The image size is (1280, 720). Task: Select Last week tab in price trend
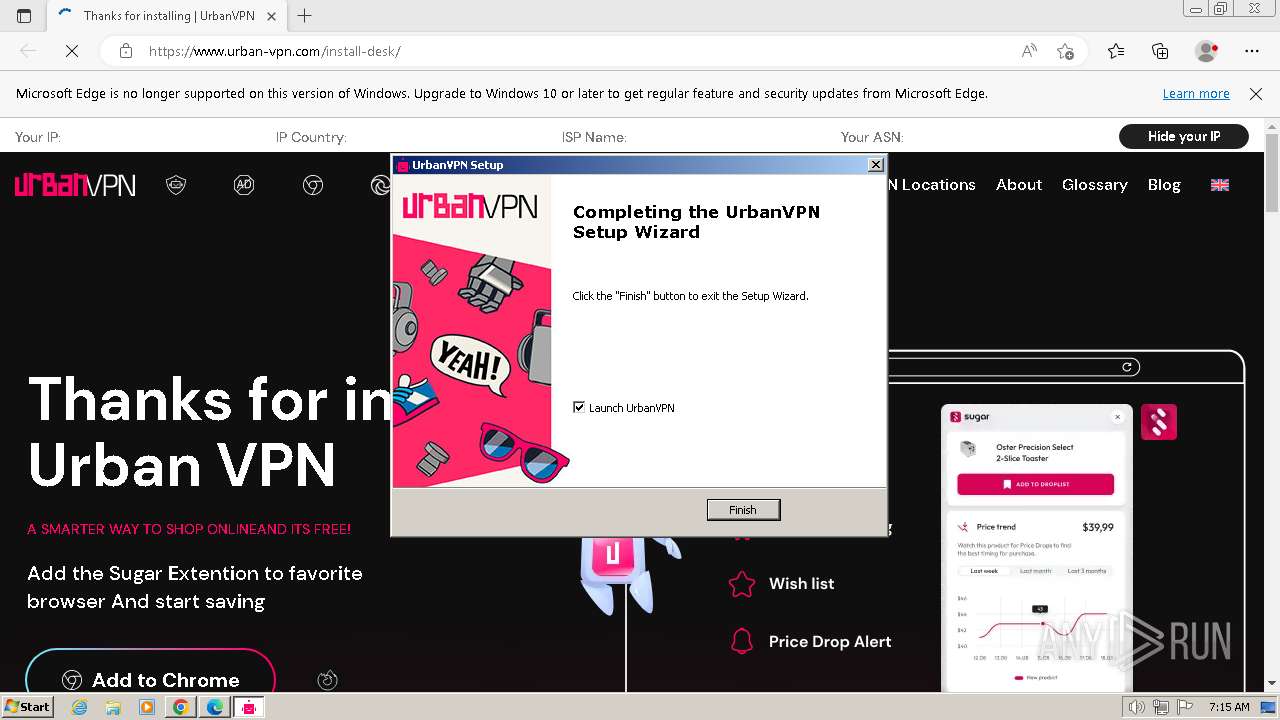click(984, 571)
